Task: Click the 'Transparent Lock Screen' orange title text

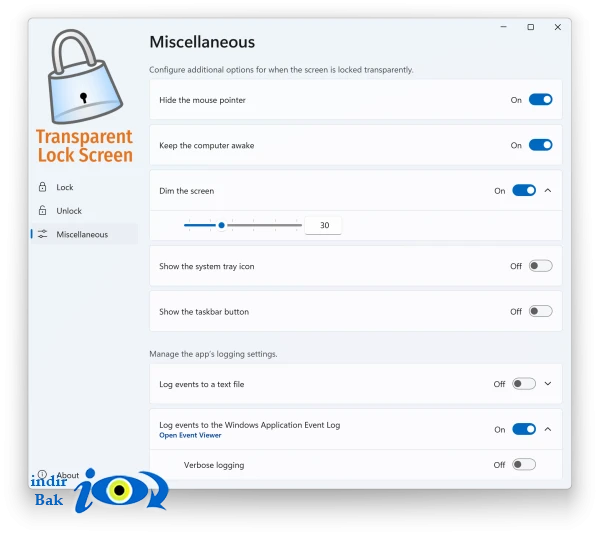Action: [x=85, y=146]
